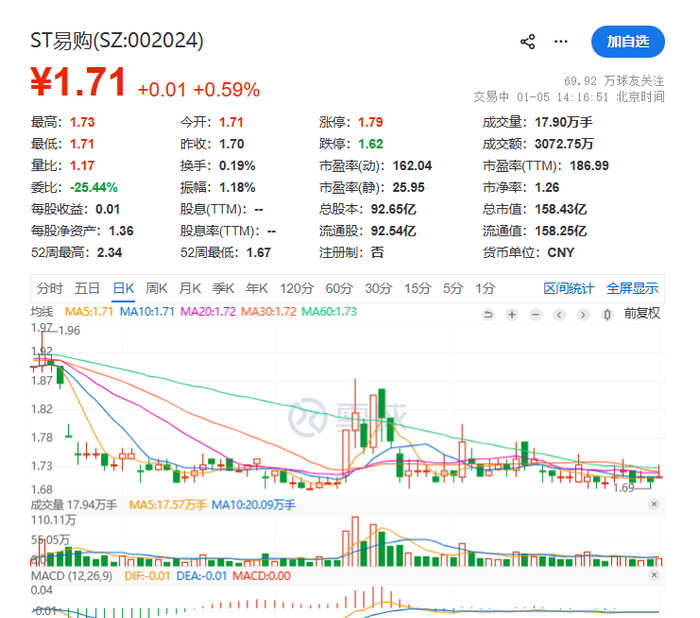Select the 年K chart tab
Viewport: 700px width, 618px height.
pyautogui.click(x=257, y=288)
